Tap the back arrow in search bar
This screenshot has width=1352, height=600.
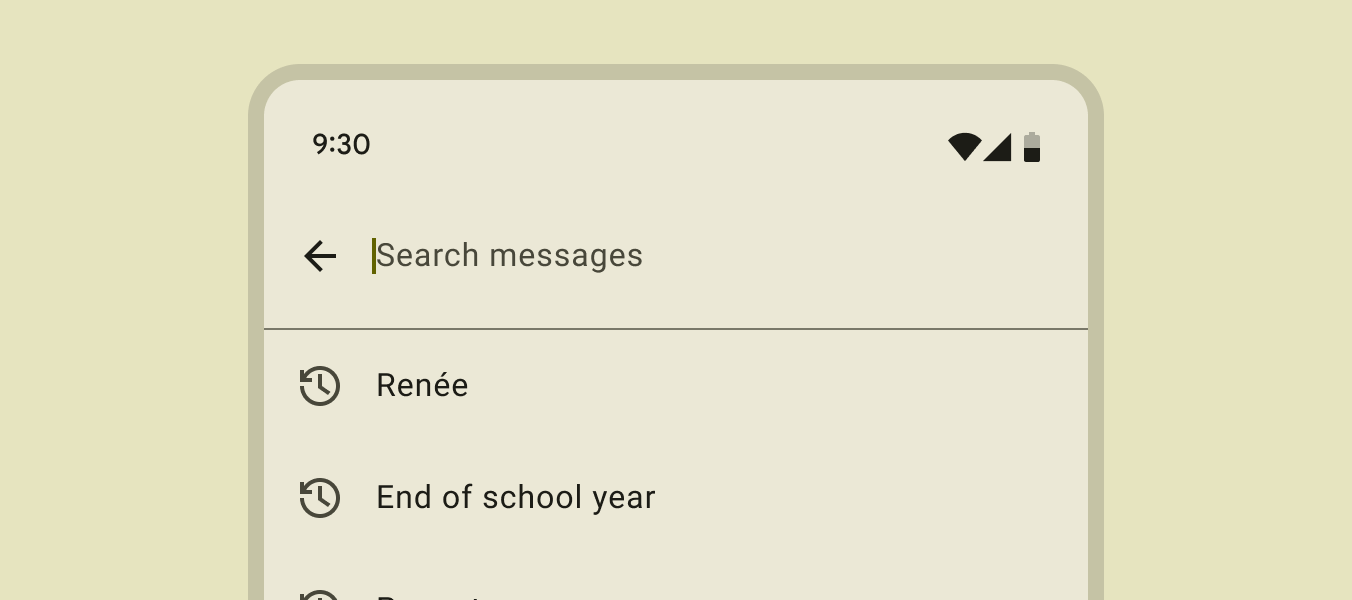pos(320,256)
